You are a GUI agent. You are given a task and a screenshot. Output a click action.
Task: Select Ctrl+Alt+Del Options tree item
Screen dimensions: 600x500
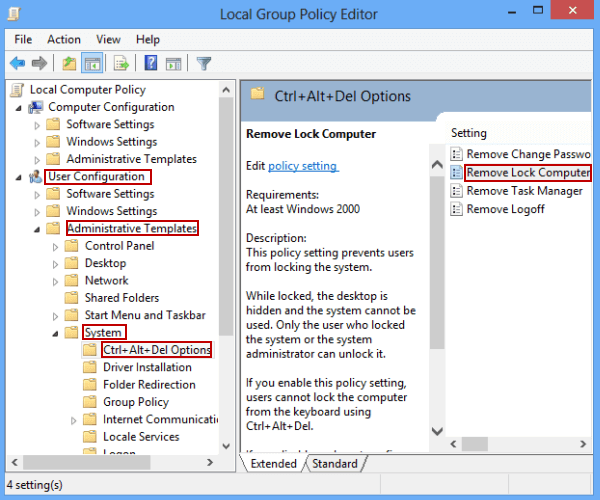pos(157,350)
